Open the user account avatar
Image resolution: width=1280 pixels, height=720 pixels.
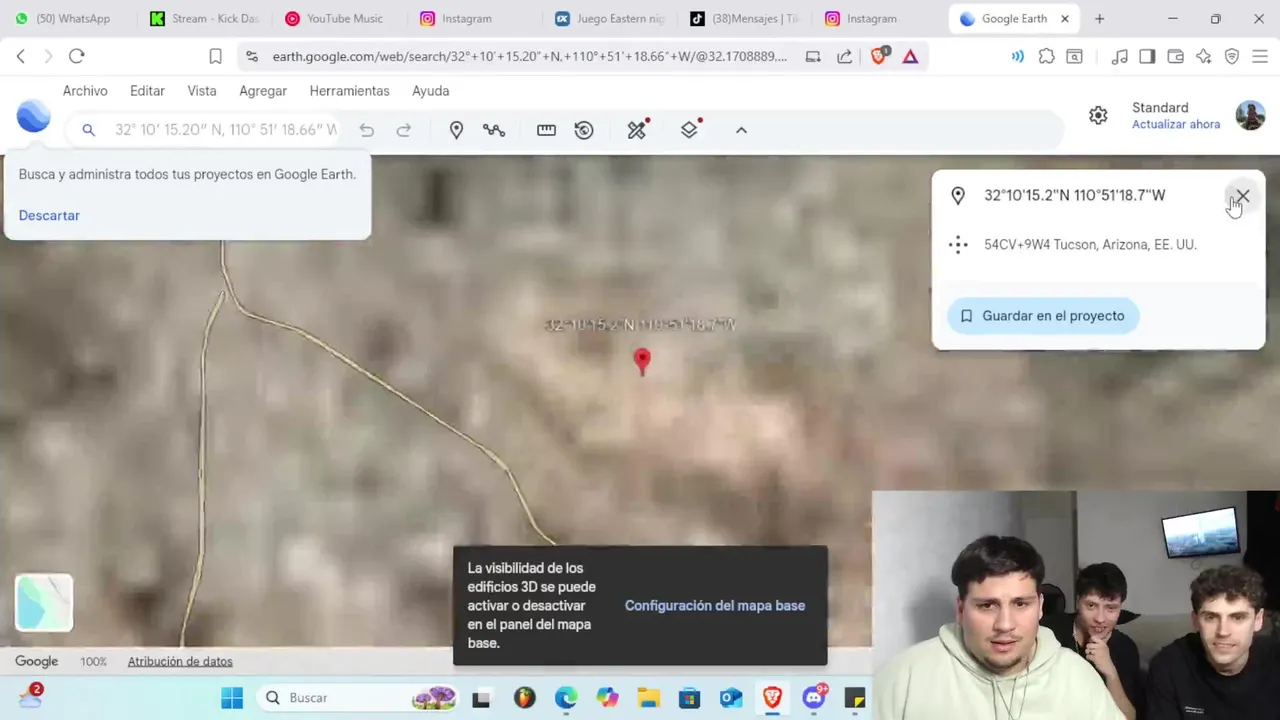(1250, 115)
